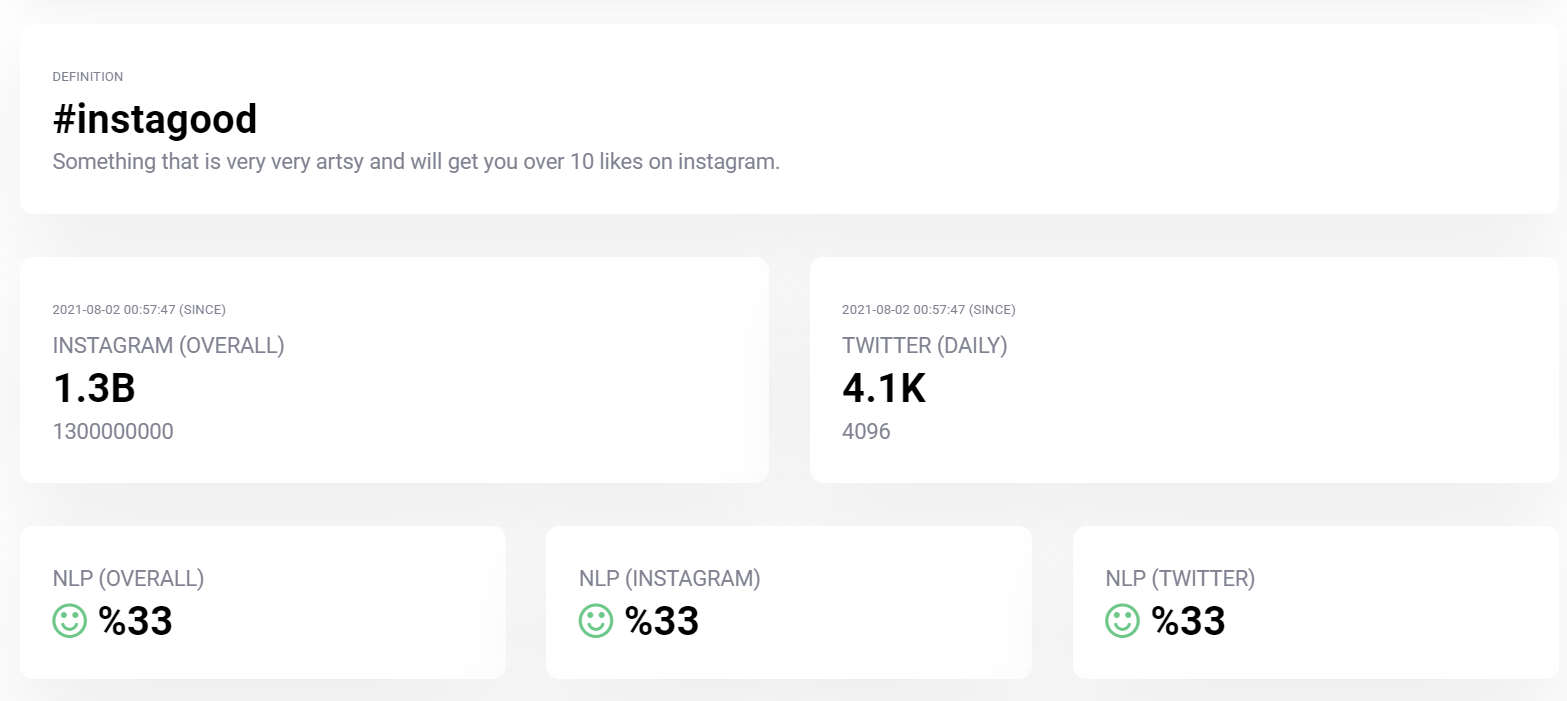Click the %33 value under NLP (Instagram)
Screen dimensions: 1567x701
(x=662, y=621)
